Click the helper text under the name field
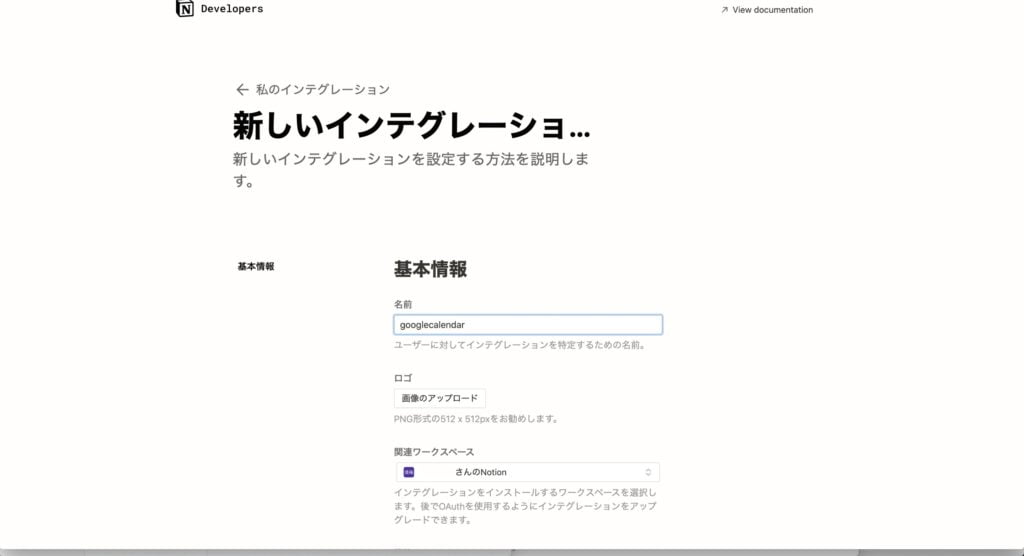1024x556 pixels. tap(519, 346)
